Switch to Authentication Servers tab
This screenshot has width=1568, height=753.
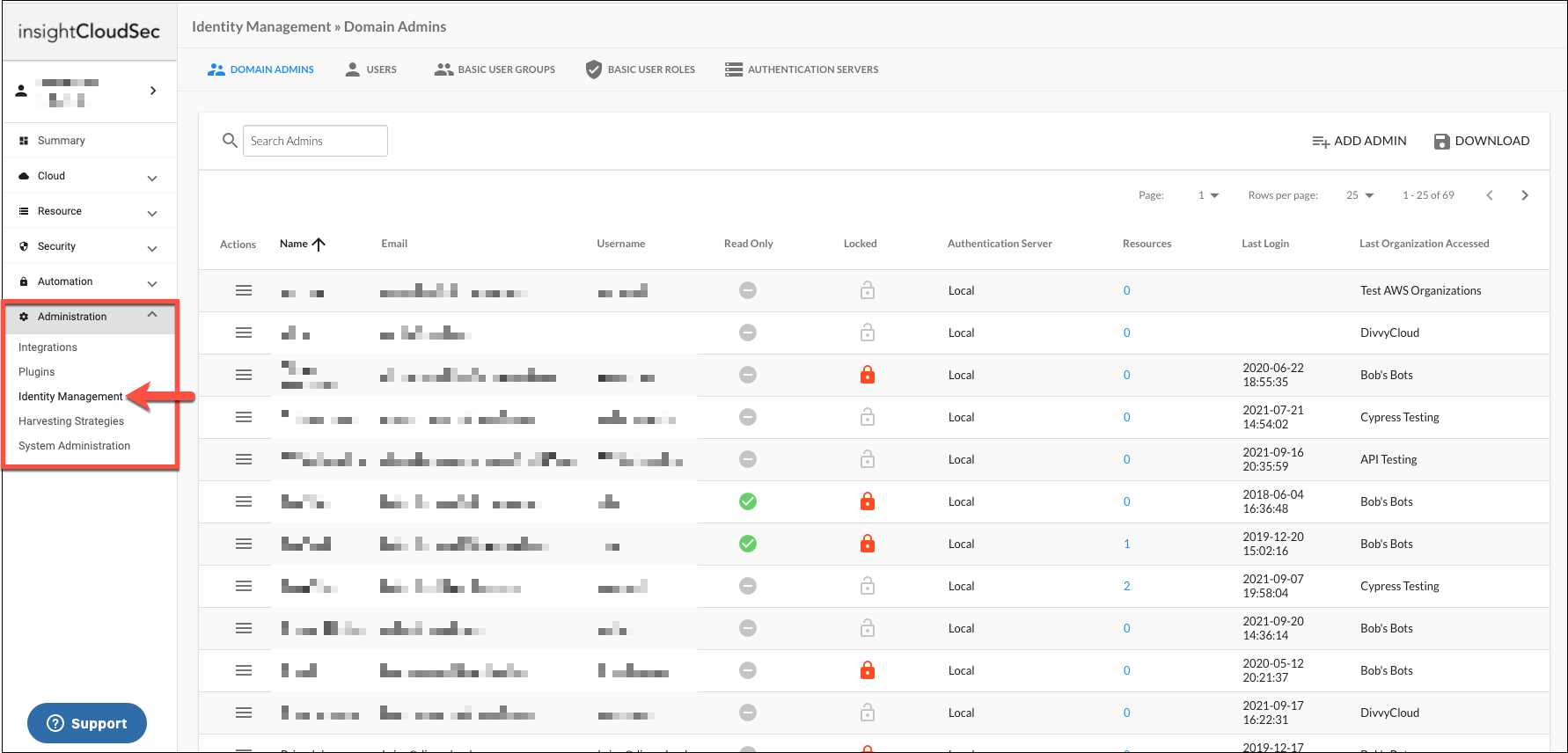[802, 69]
